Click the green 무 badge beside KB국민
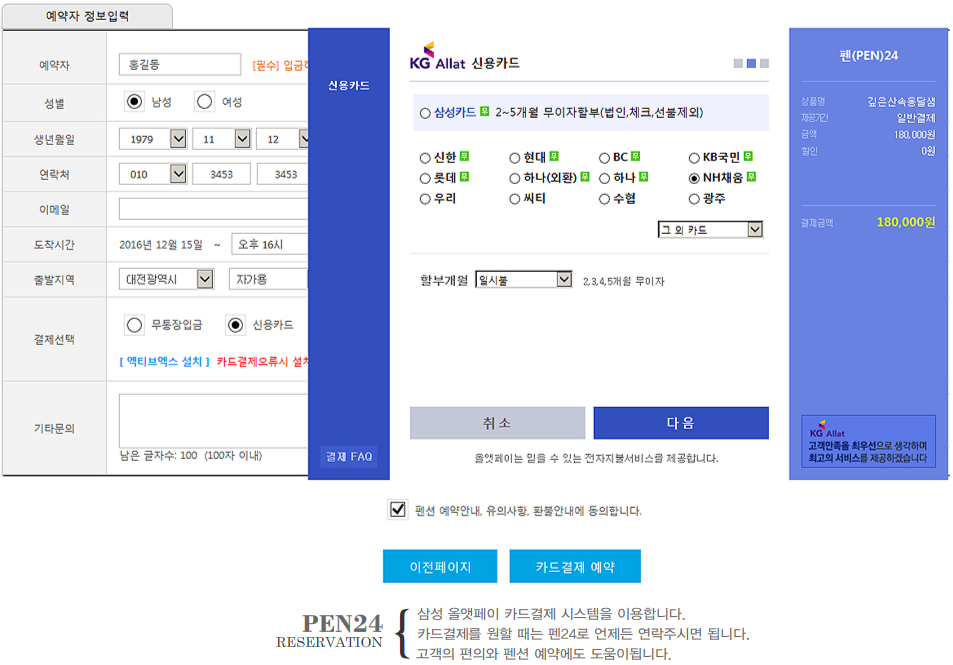The image size is (953, 665). pos(748,156)
